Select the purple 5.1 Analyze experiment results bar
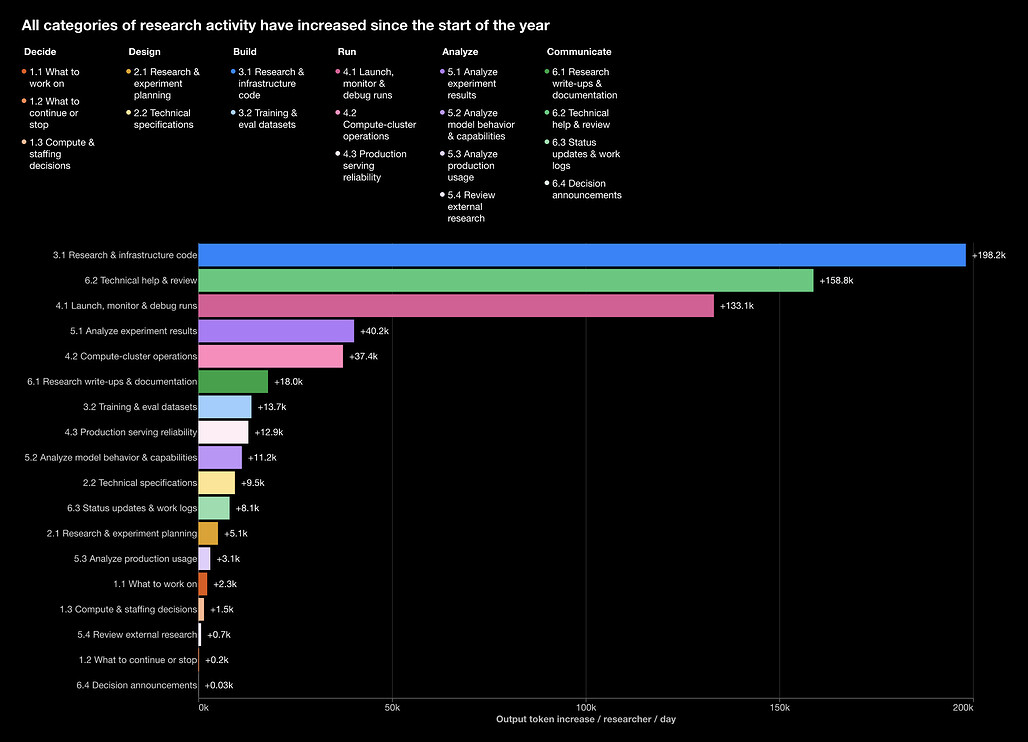Image resolution: width=1028 pixels, height=742 pixels. (x=276, y=331)
